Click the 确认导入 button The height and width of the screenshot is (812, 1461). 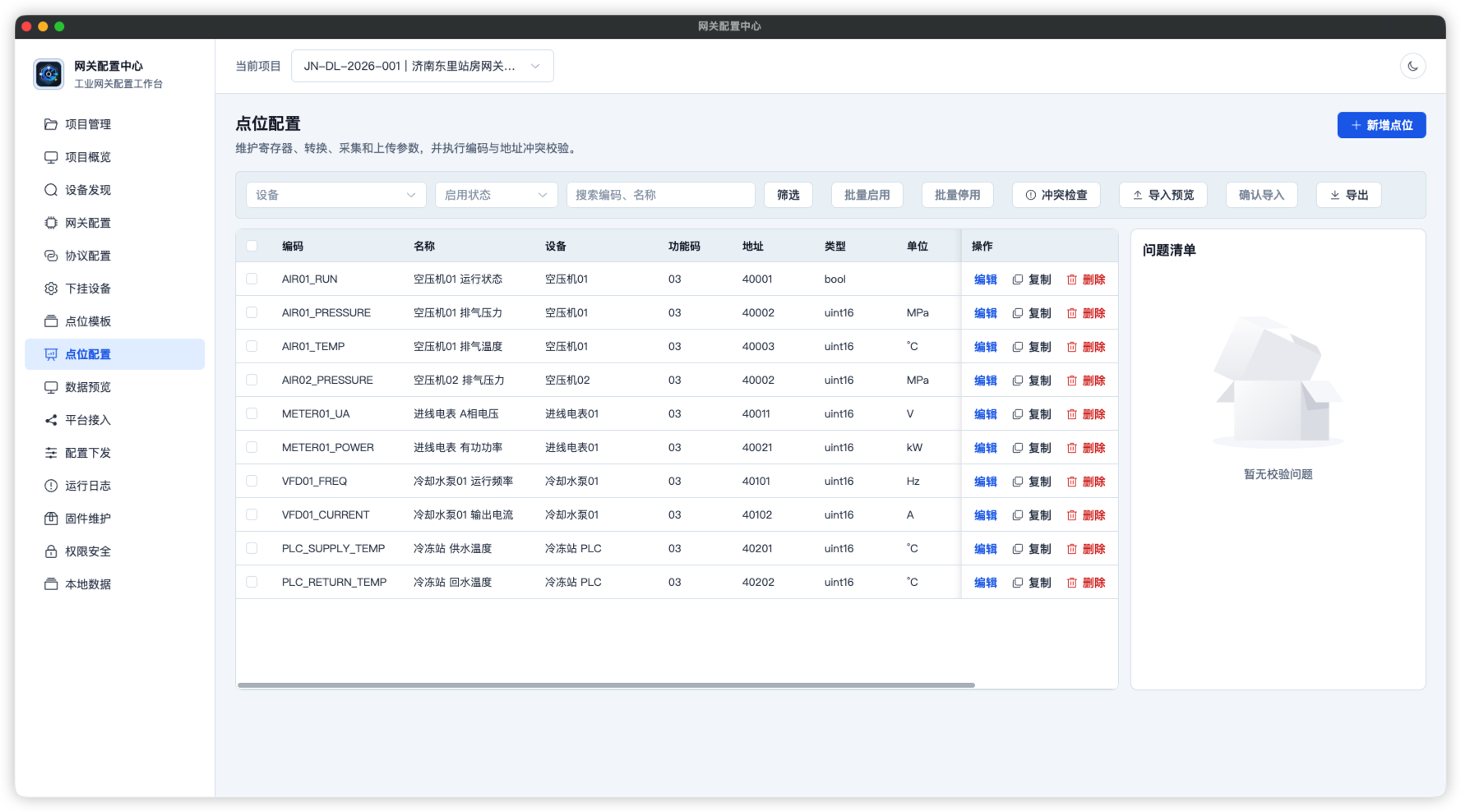(1261, 195)
